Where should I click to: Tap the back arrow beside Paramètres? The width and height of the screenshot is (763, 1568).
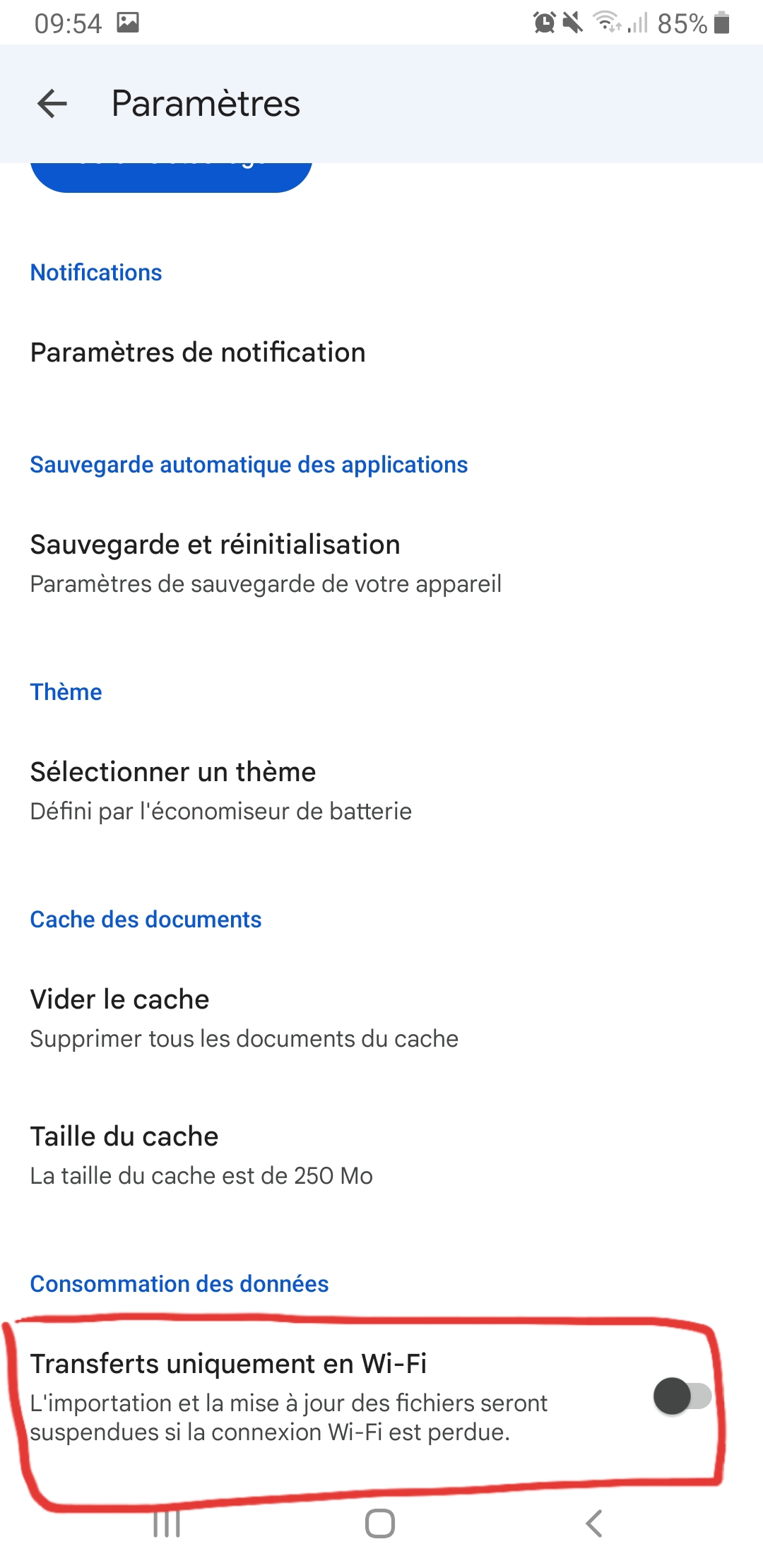pos(52,104)
